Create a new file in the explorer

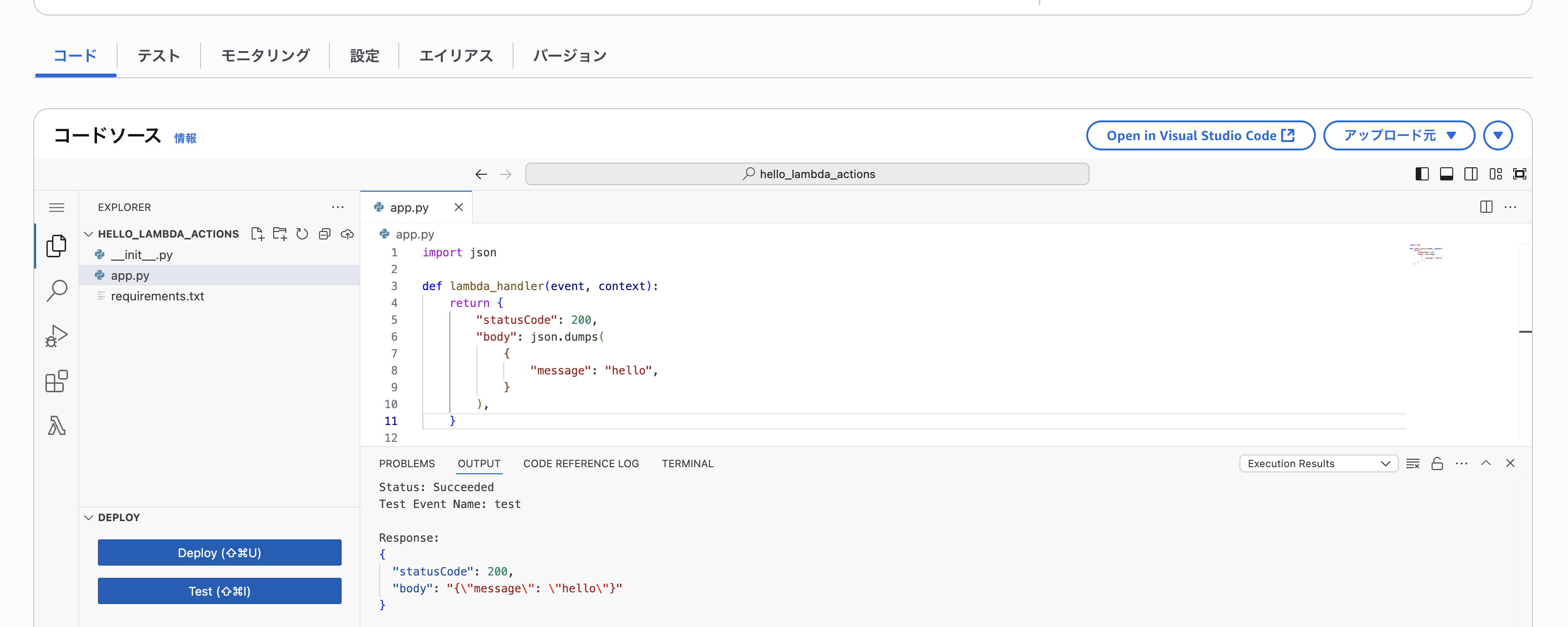pyautogui.click(x=257, y=234)
